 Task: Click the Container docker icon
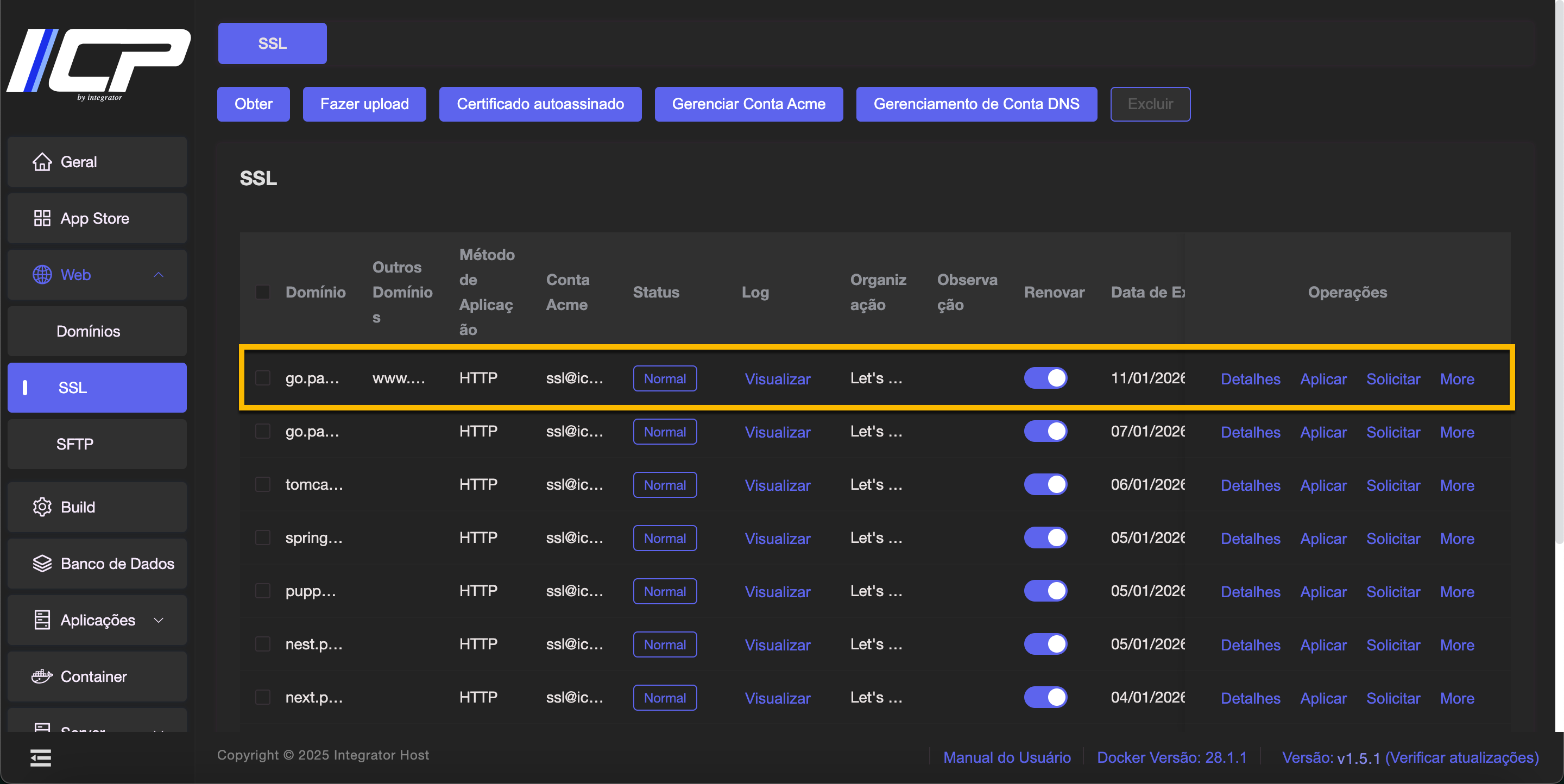42,676
